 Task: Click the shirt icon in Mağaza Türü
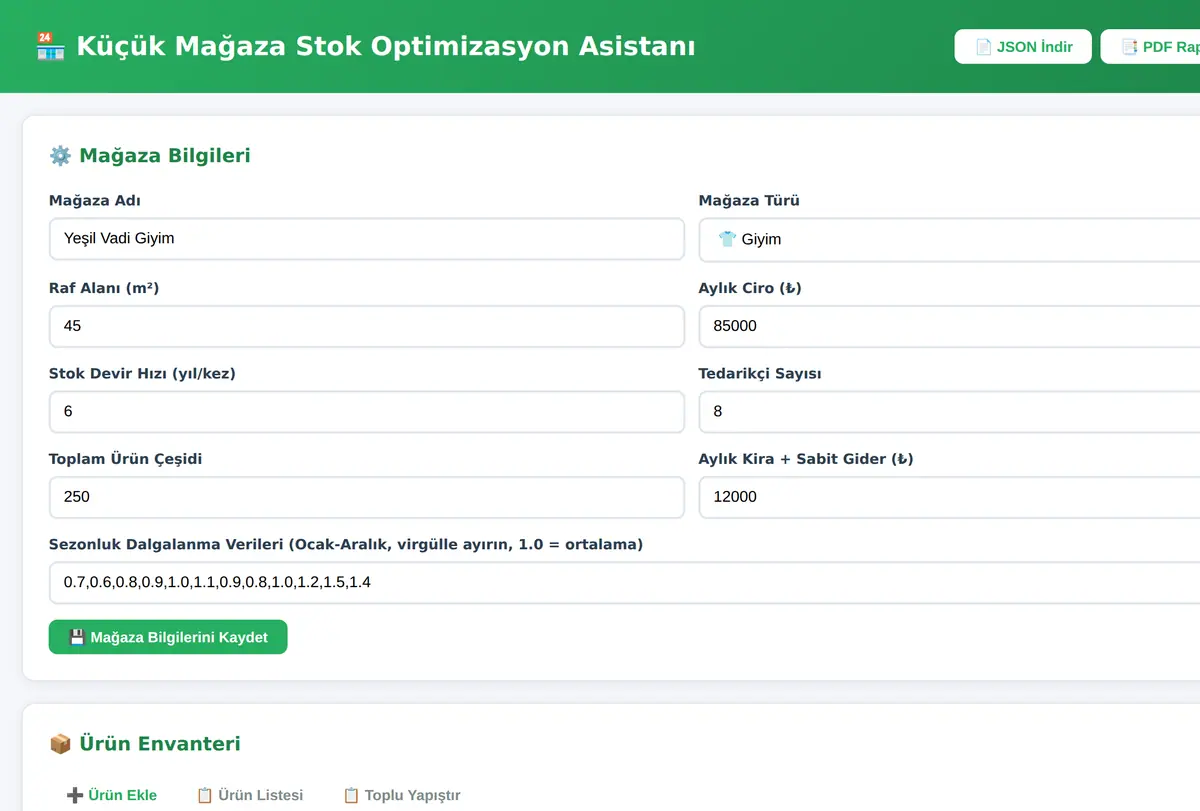727,239
